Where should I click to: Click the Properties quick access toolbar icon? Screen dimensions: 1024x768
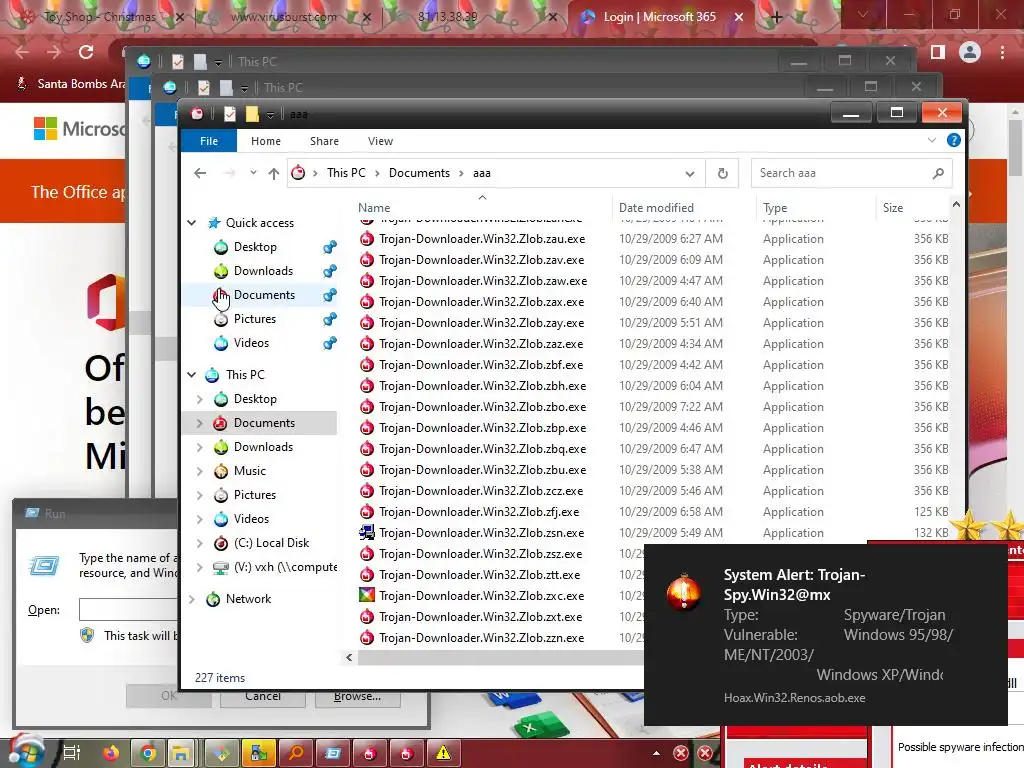(230, 114)
